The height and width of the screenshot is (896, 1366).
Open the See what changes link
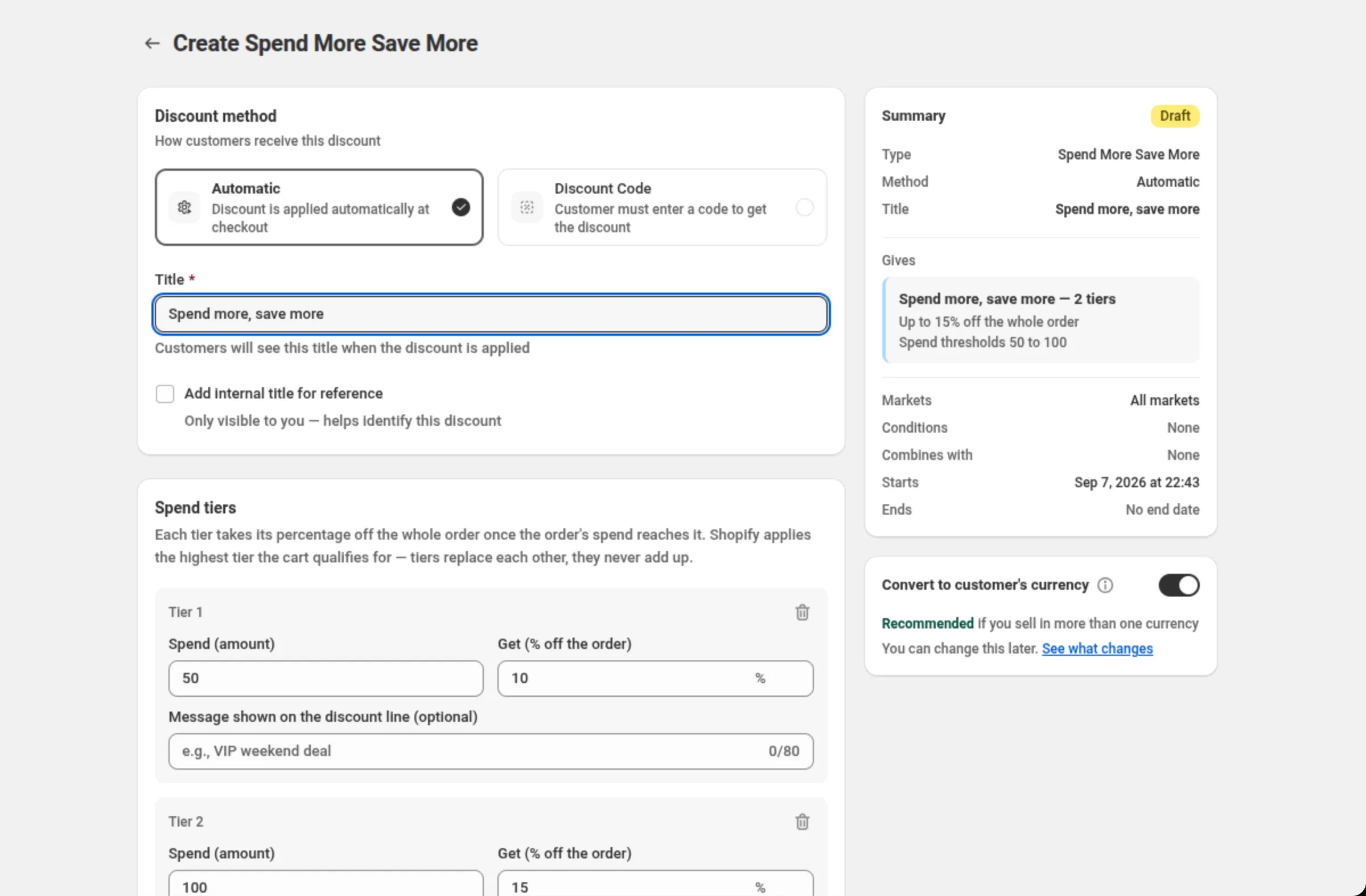[1097, 648]
